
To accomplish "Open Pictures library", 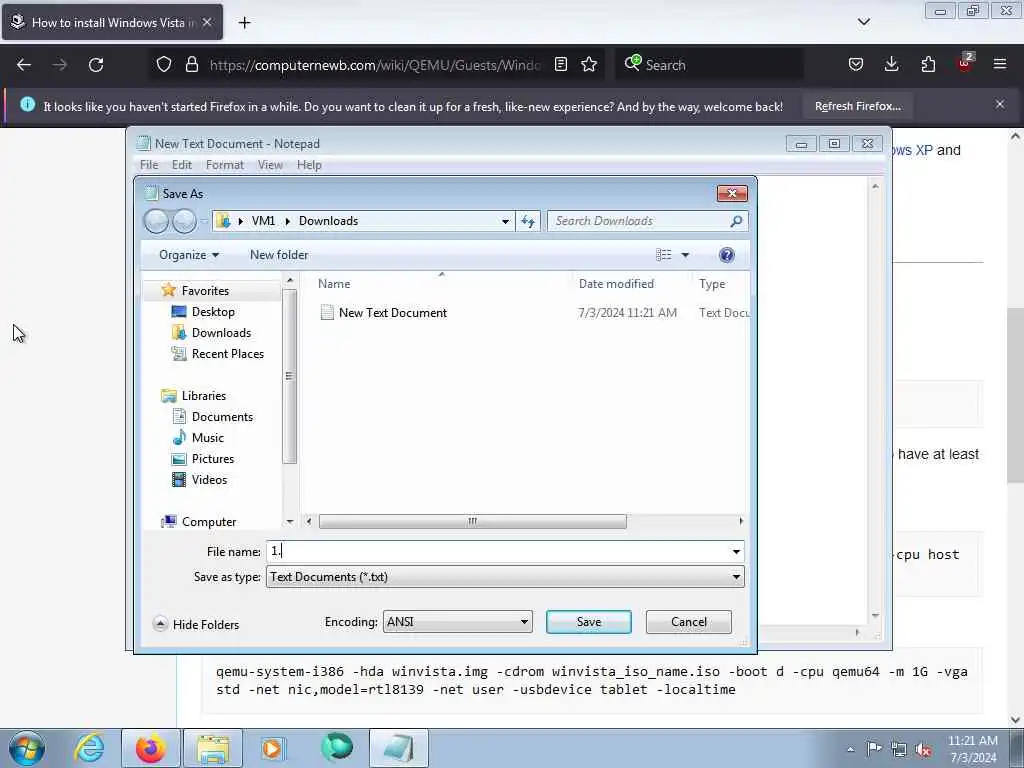I will coord(213,458).
